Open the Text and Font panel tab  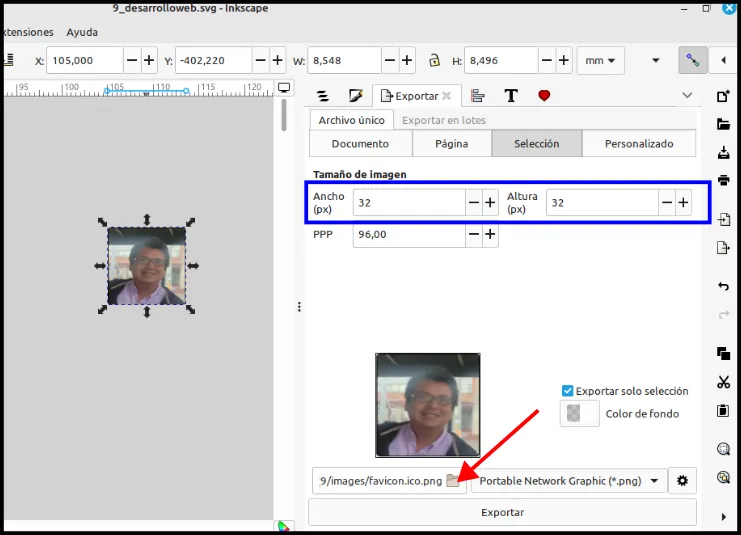511,96
